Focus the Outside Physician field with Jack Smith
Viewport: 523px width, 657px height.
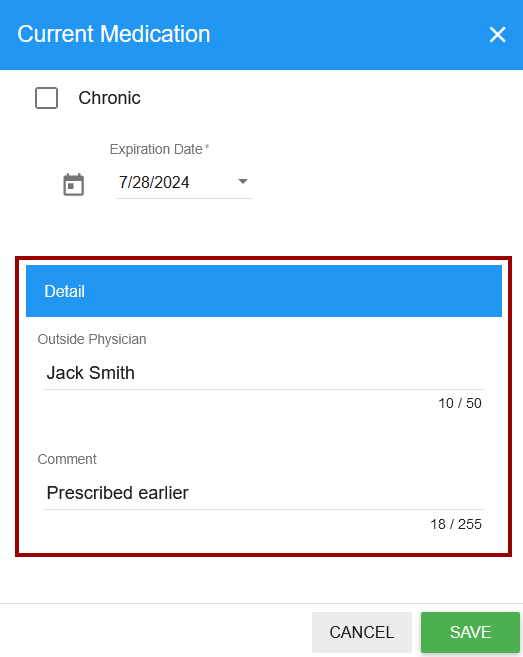[264, 373]
